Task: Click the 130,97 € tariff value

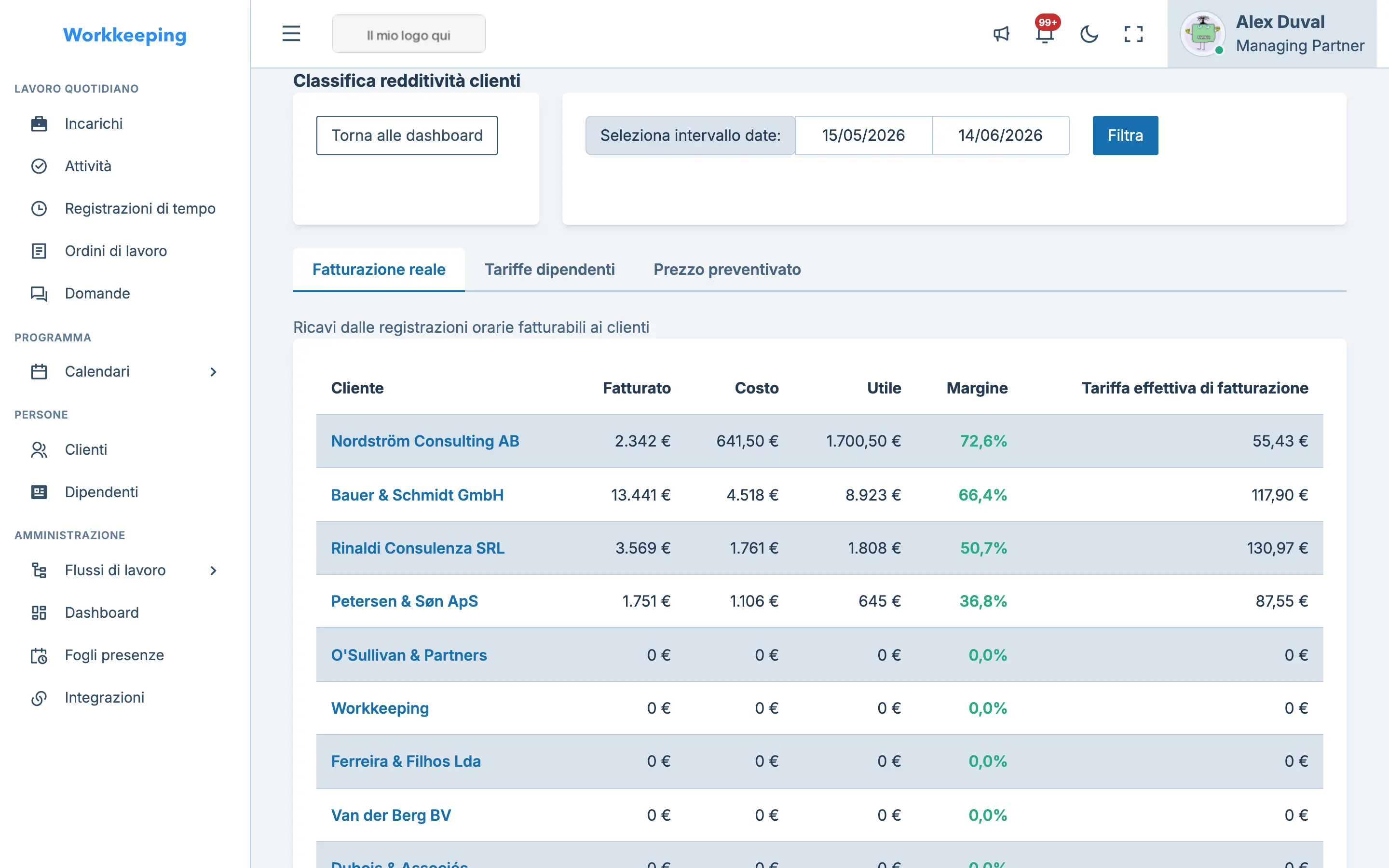Action: point(1278,548)
